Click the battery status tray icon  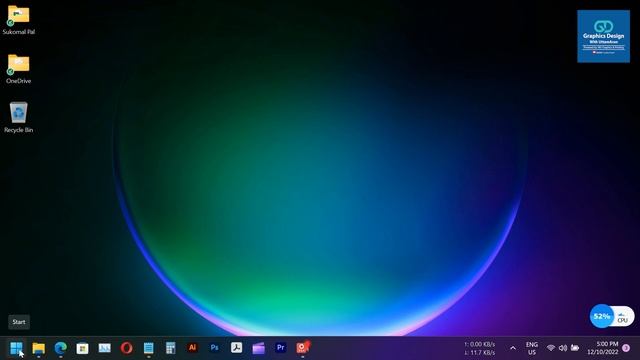pos(575,348)
